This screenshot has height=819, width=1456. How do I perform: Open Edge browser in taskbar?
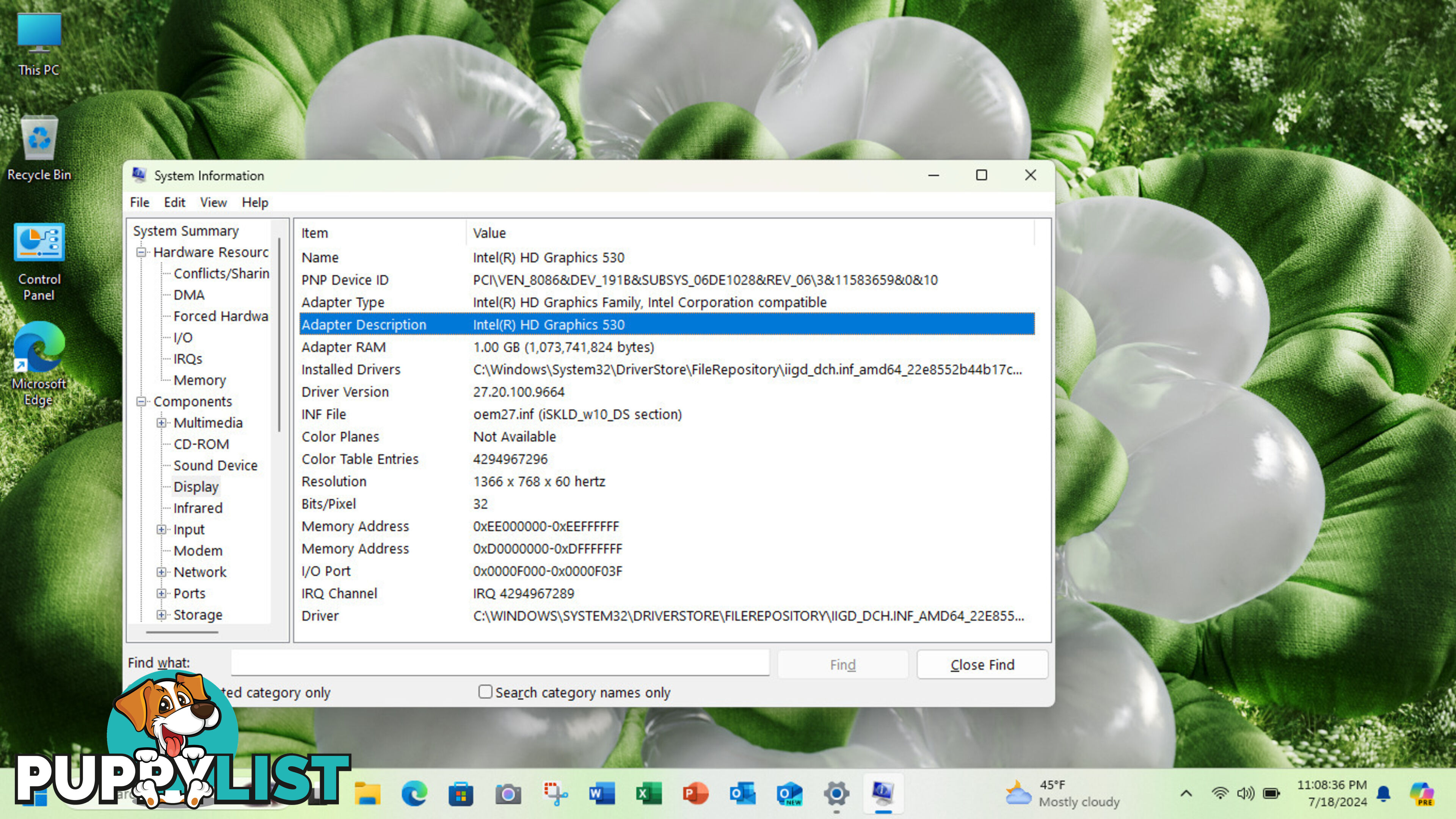(x=414, y=794)
